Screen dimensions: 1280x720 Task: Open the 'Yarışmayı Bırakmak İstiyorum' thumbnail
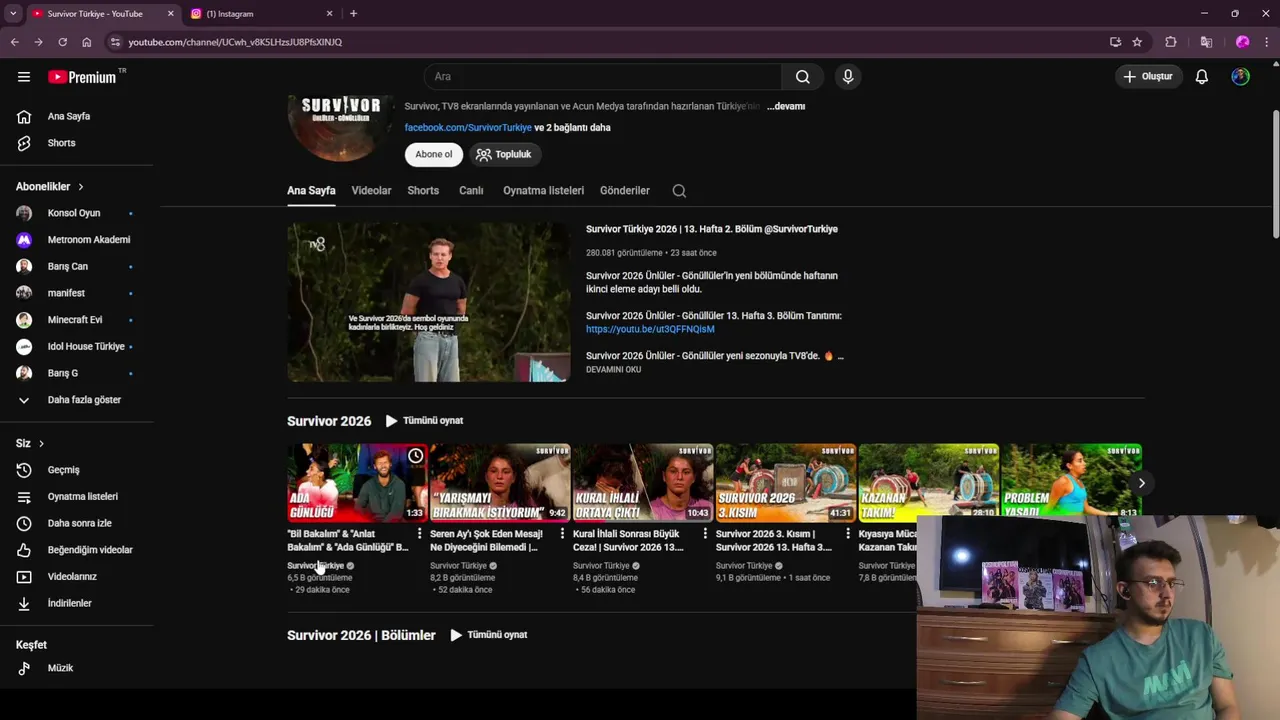coord(500,483)
